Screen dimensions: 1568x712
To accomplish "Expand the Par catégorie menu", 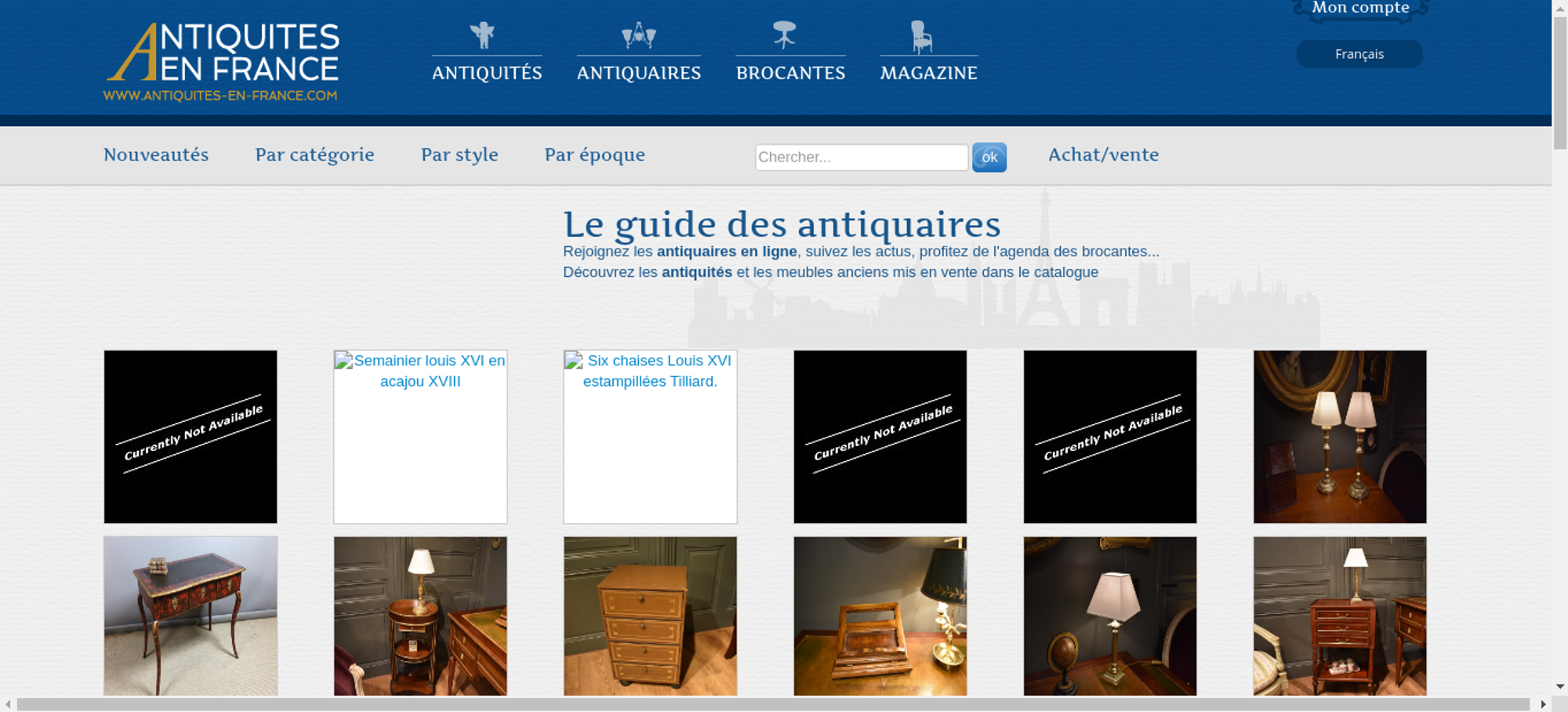I will (x=314, y=154).
